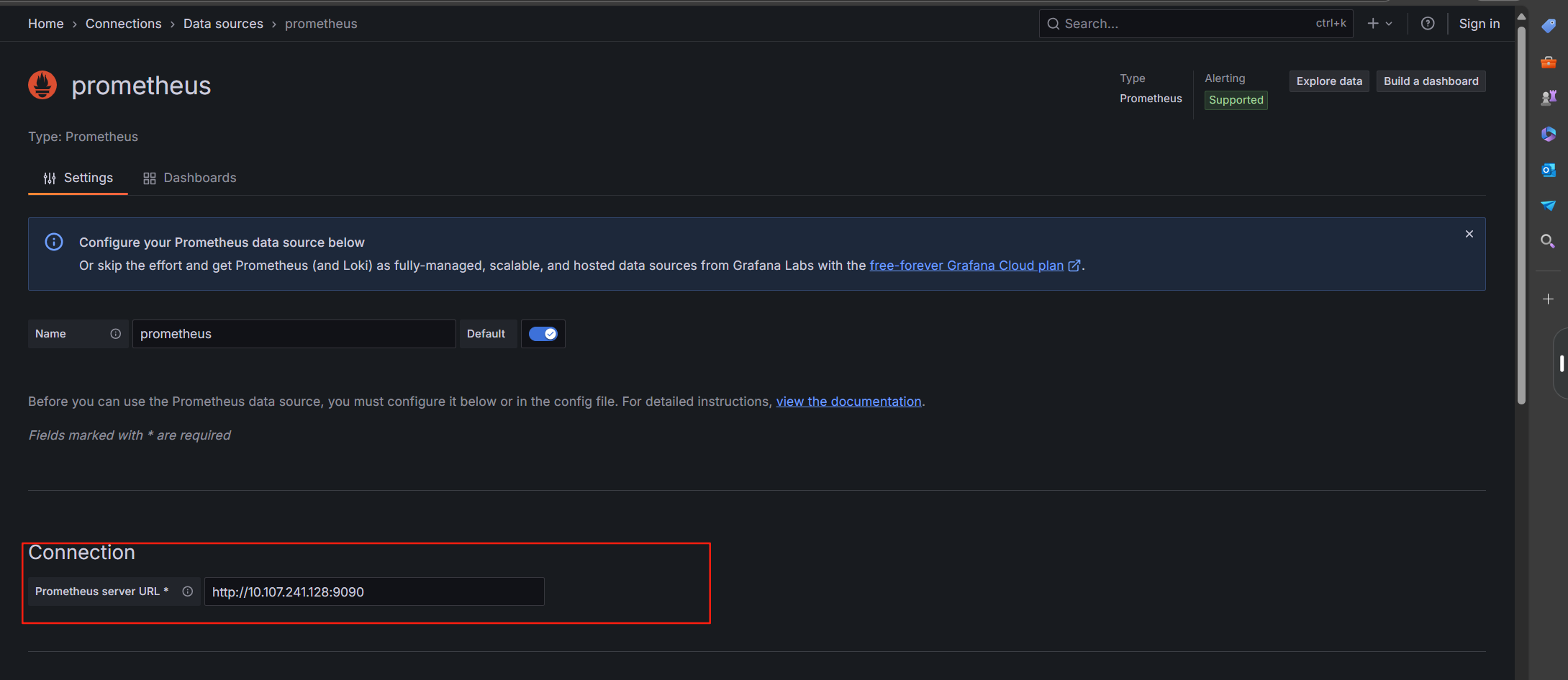Click the sidebar plus add icon
This screenshot has width=1568, height=680.
point(1549,299)
